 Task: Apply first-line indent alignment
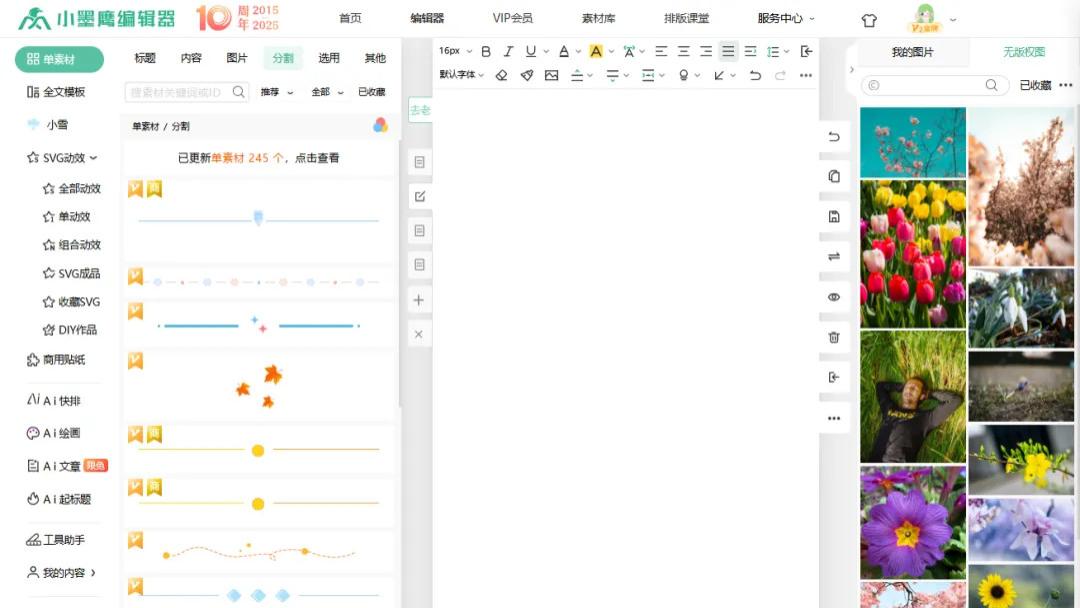[750, 51]
